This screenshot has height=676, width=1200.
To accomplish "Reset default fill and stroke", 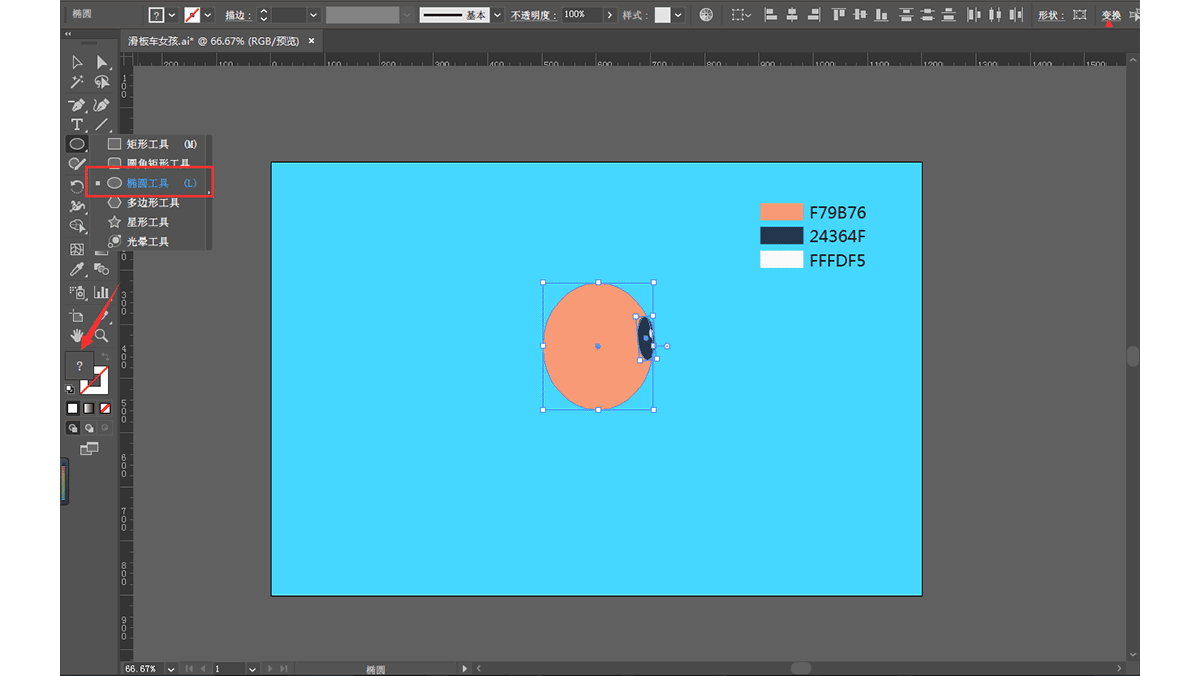I will (x=70, y=388).
